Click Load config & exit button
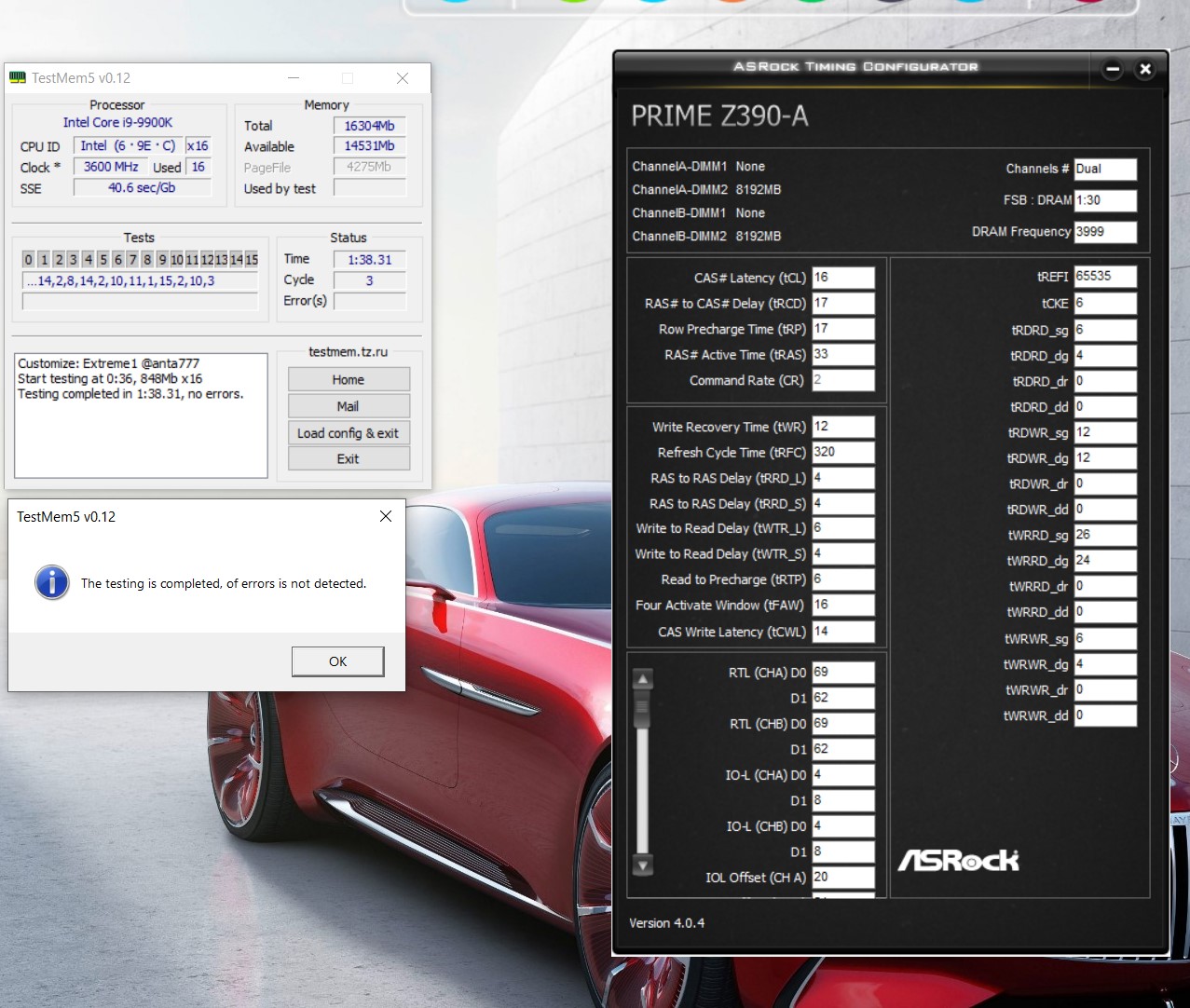Image resolution: width=1190 pixels, height=1008 pixels. coord(349,433)
